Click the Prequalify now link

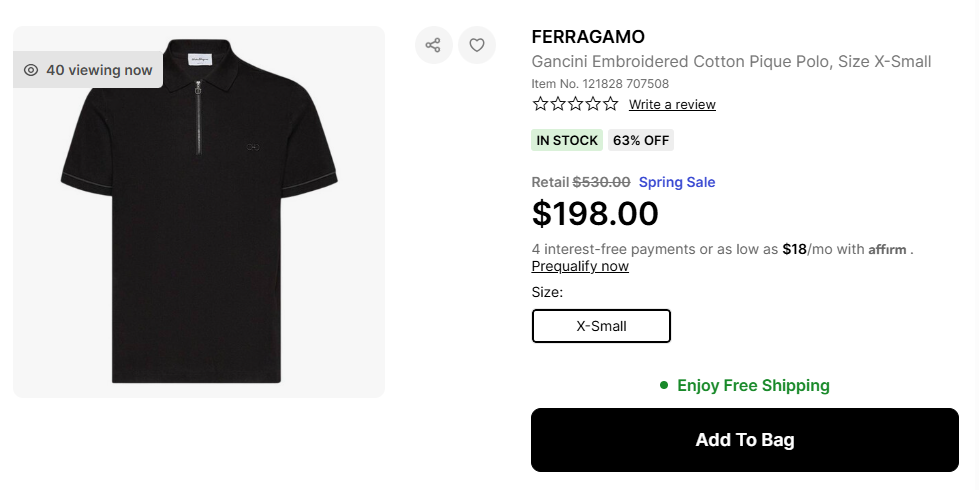(x=580, y=266)
